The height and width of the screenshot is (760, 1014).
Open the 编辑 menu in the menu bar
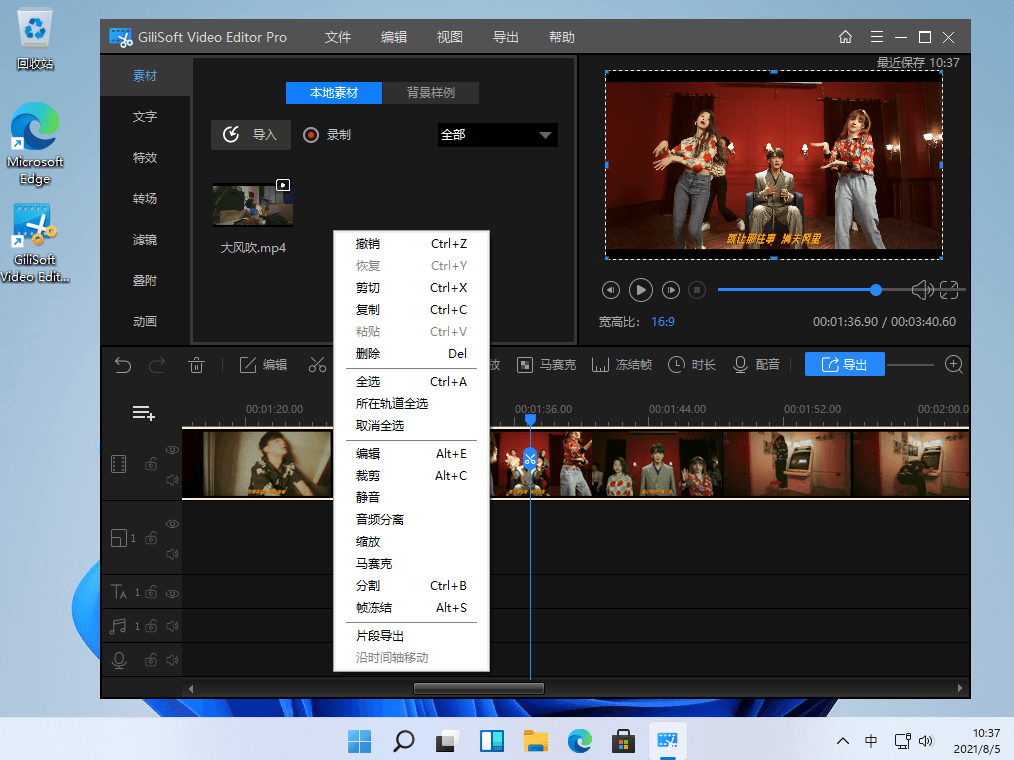pyautogui.click(x=394, y=37)
